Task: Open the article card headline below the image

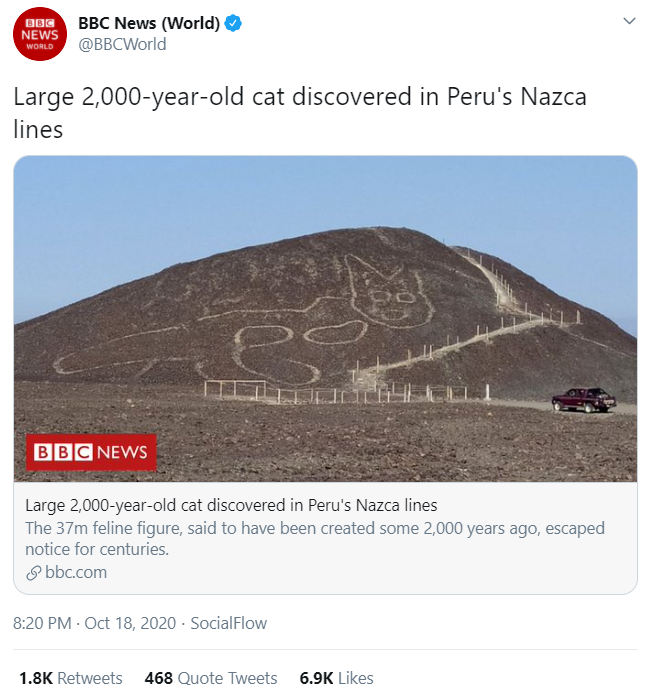Action: point(231,505)
